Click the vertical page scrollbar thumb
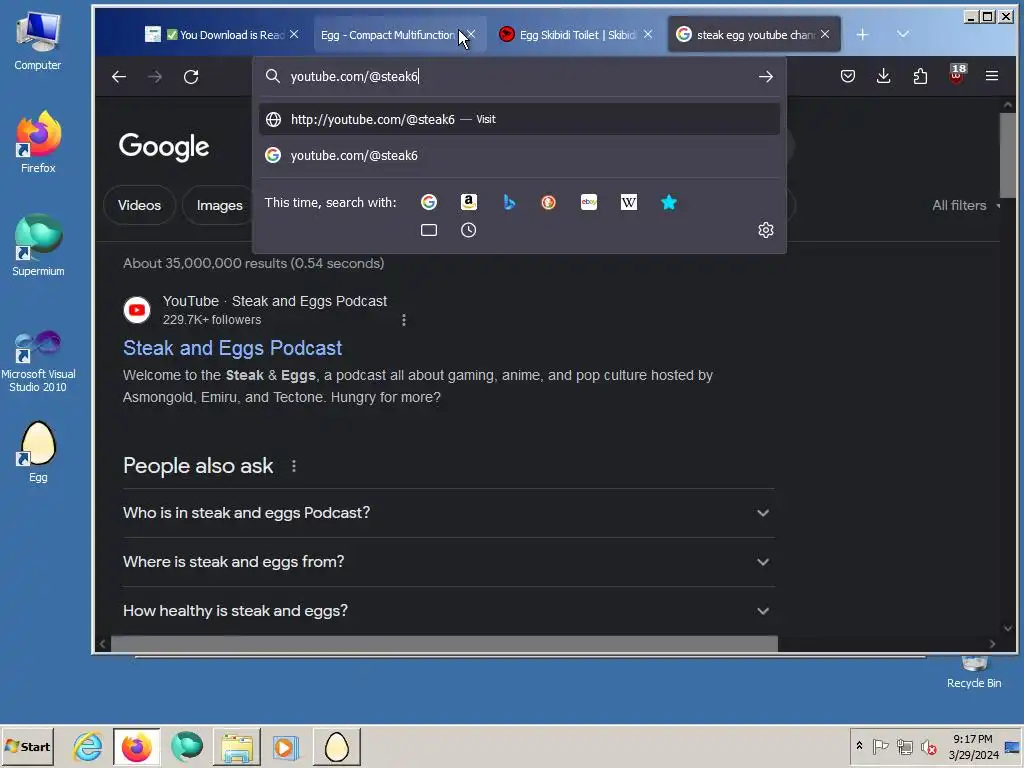The height and width of the screenshot is (768, 1024). click(1008, 154)
